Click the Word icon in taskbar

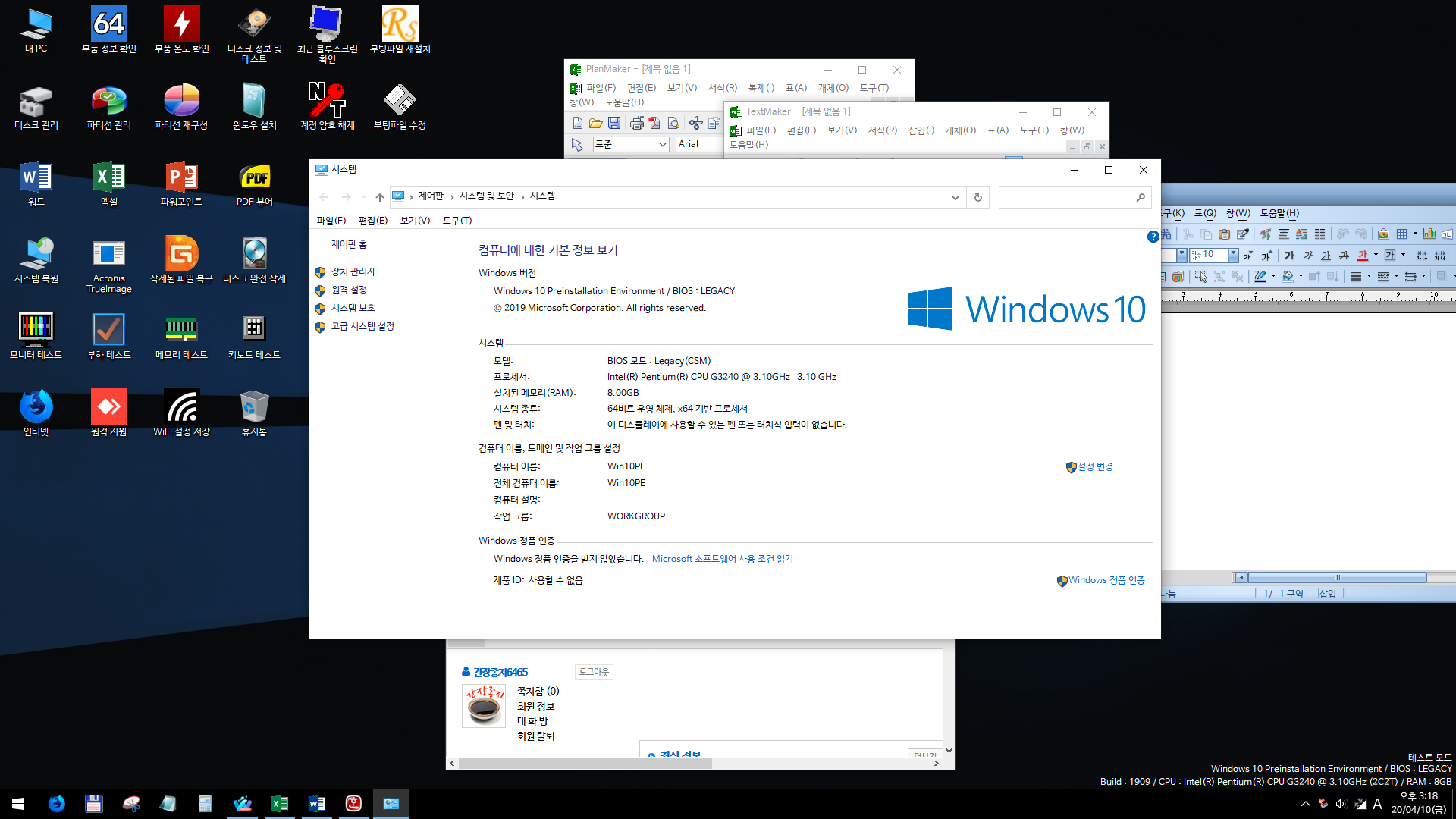[x=317, y=804]
